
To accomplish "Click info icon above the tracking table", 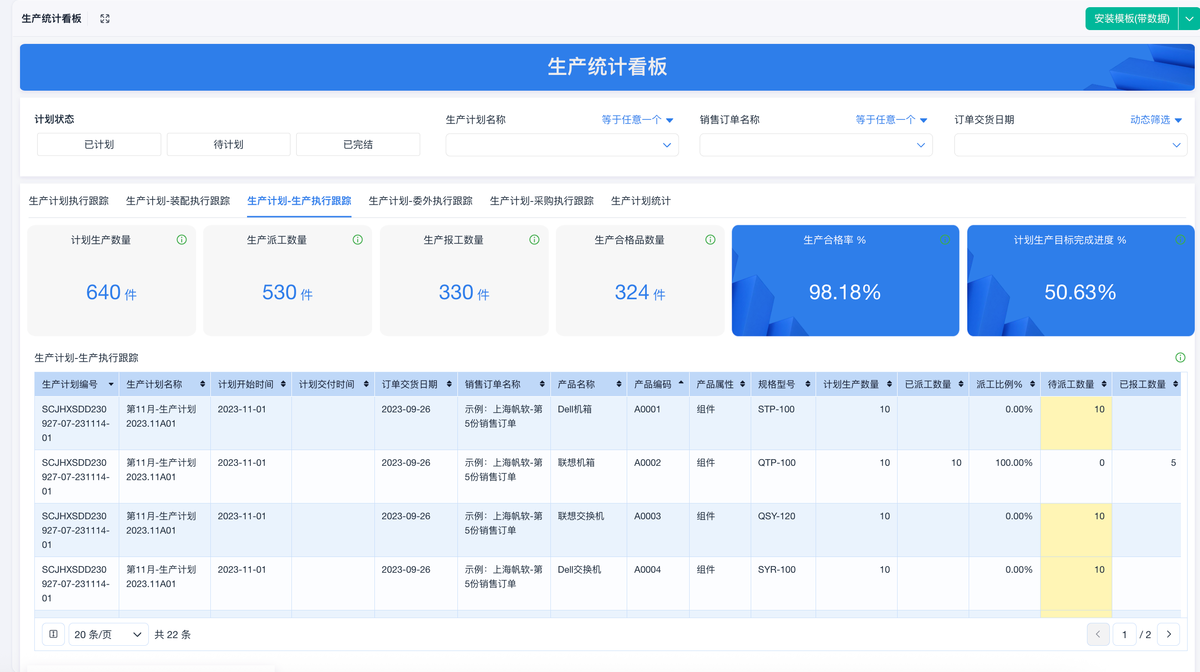I will tap(1180, 357).
